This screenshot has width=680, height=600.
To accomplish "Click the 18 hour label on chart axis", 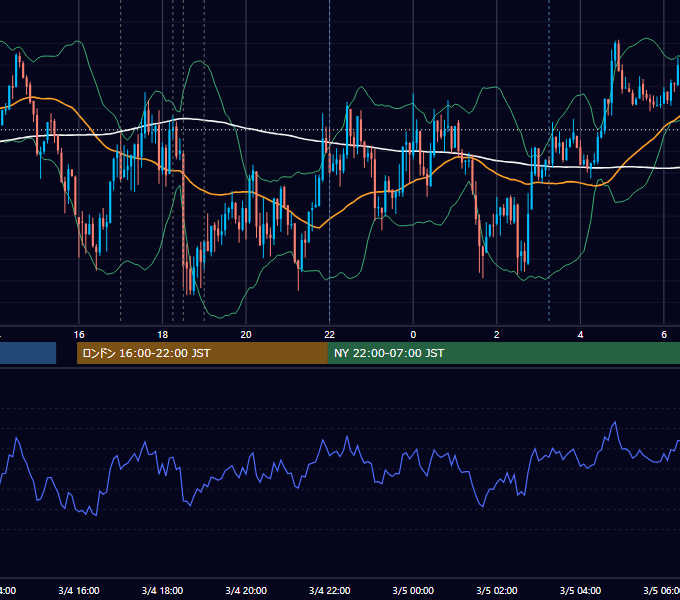I will [x=163, y=334].
